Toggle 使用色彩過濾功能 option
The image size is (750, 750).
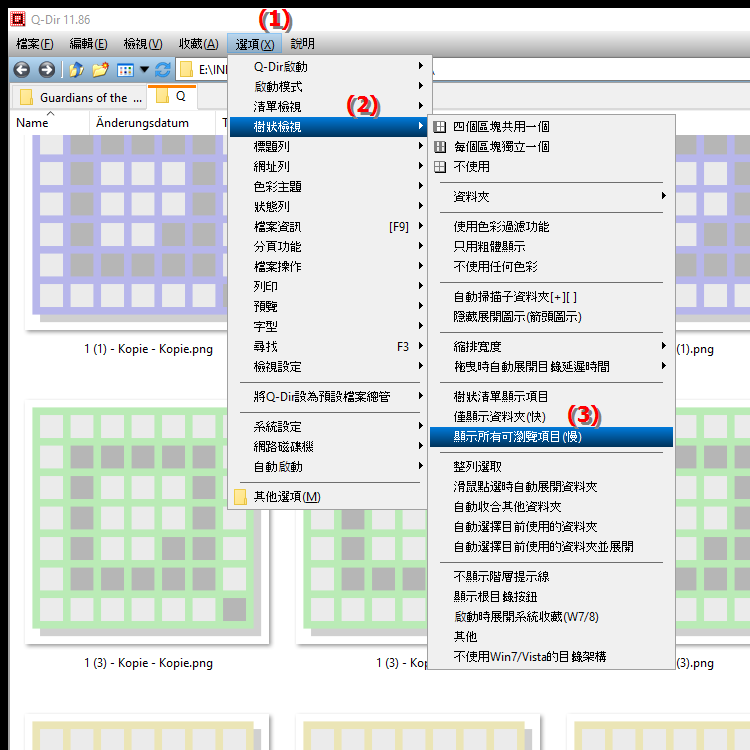click(551, 227)
